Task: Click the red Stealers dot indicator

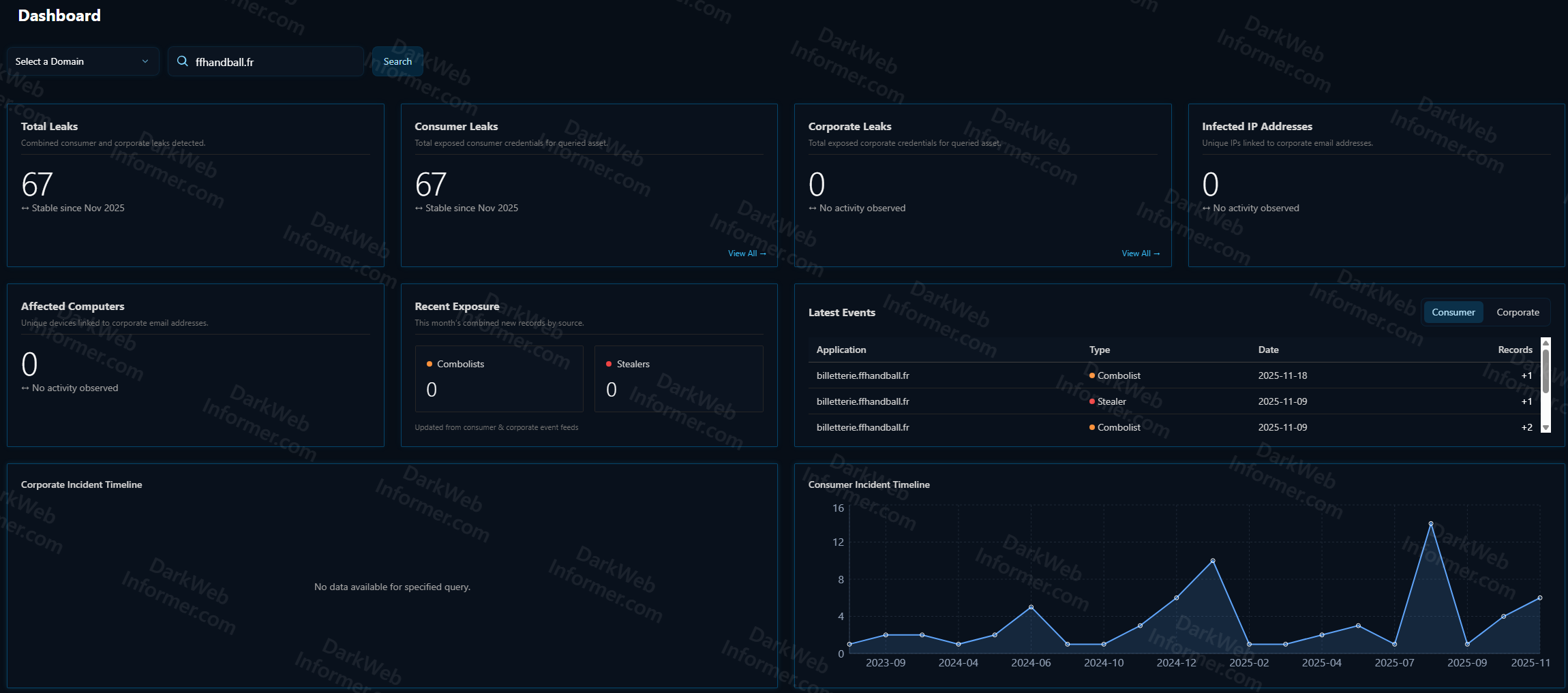Action: [609, 364]
